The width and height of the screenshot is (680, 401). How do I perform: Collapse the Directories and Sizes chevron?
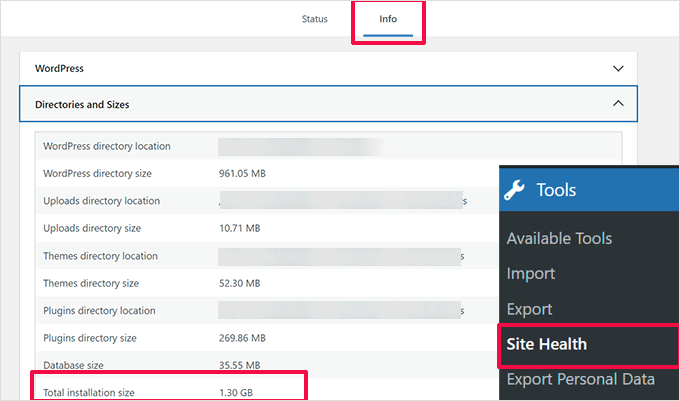(x=618, y=103)
